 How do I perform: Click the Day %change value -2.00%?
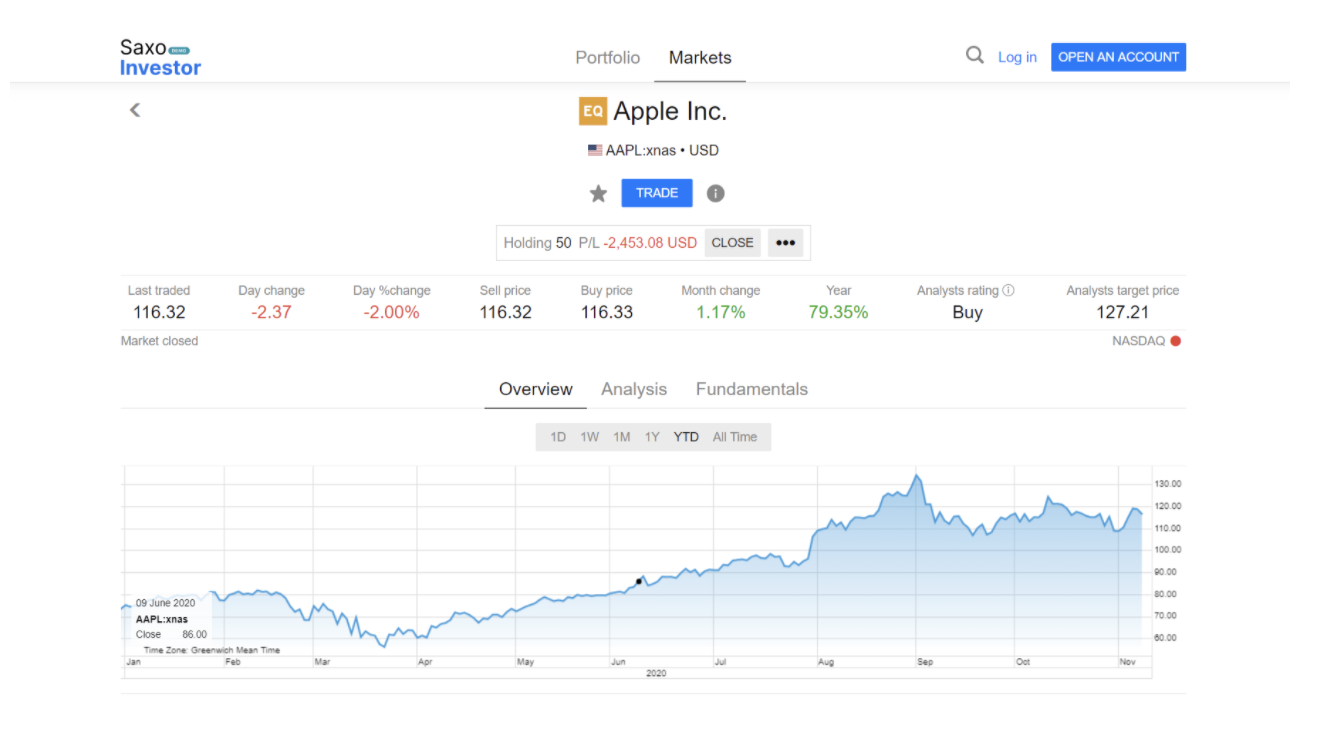(391, 312)
